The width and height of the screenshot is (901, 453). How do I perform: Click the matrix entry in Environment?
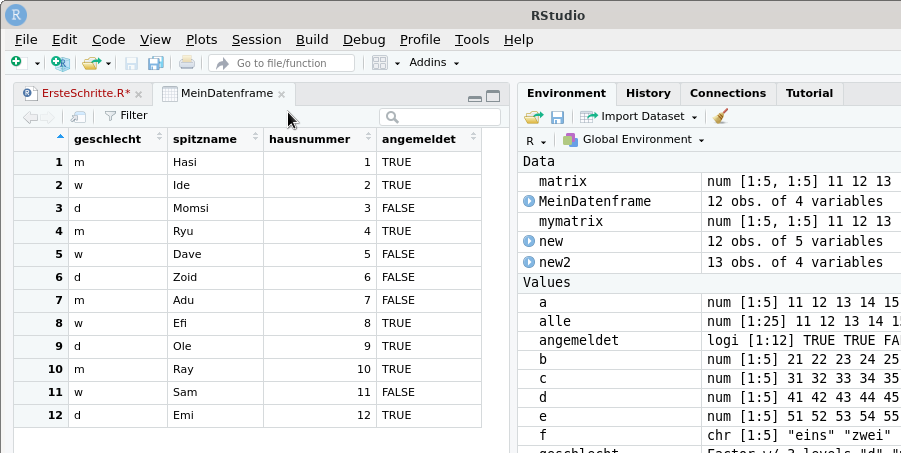coord(563,182)
